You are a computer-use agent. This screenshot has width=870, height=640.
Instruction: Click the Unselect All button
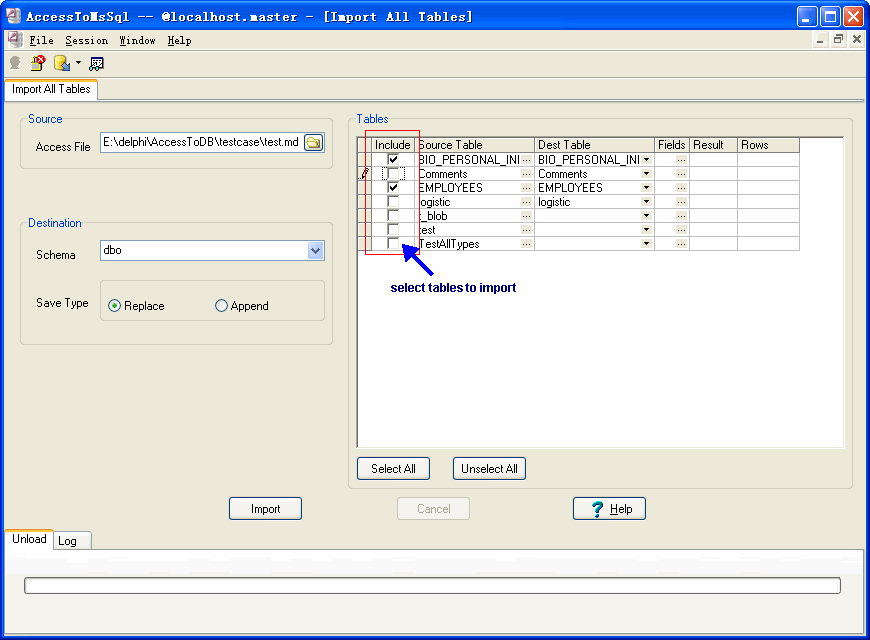click(x=489, y=469)
